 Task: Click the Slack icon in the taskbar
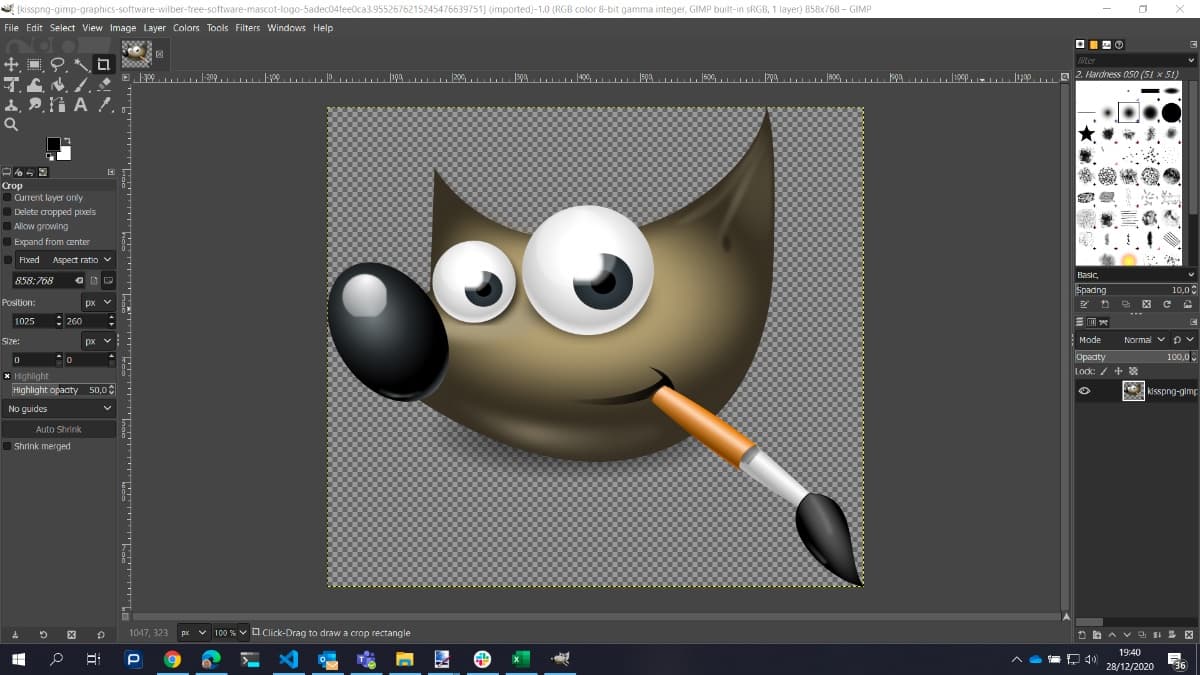pos(482,659)
